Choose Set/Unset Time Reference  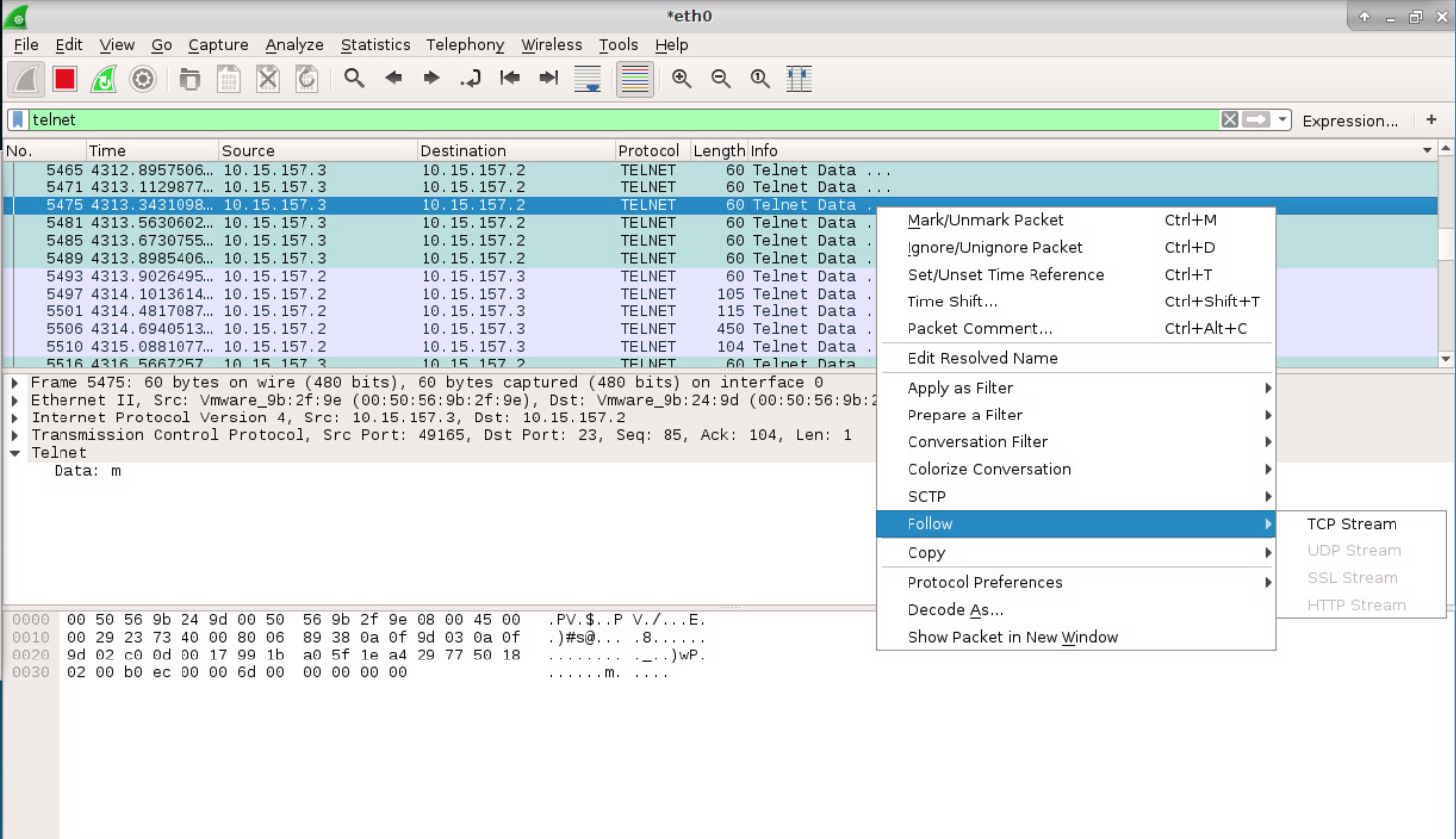point(1076,275)
